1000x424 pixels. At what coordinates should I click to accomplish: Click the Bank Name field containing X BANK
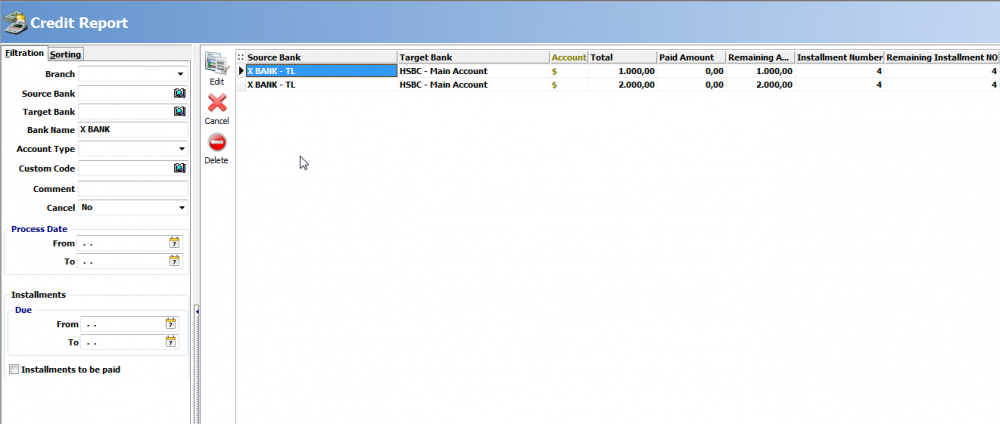click(133, 129)
